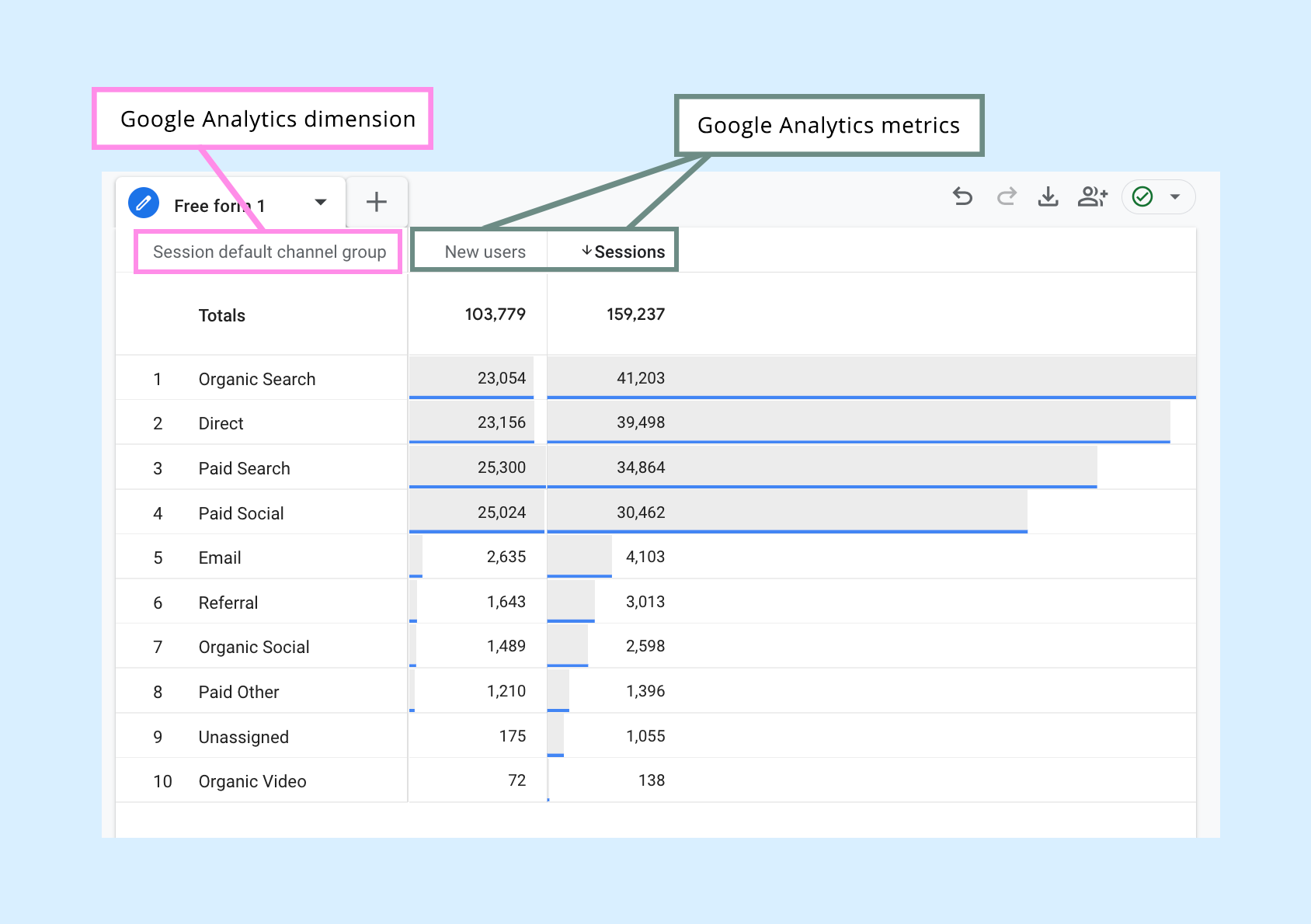
Task: Click the sort arrow on the Sessions column
Action: pyautogui.click(x=586, y=251)
